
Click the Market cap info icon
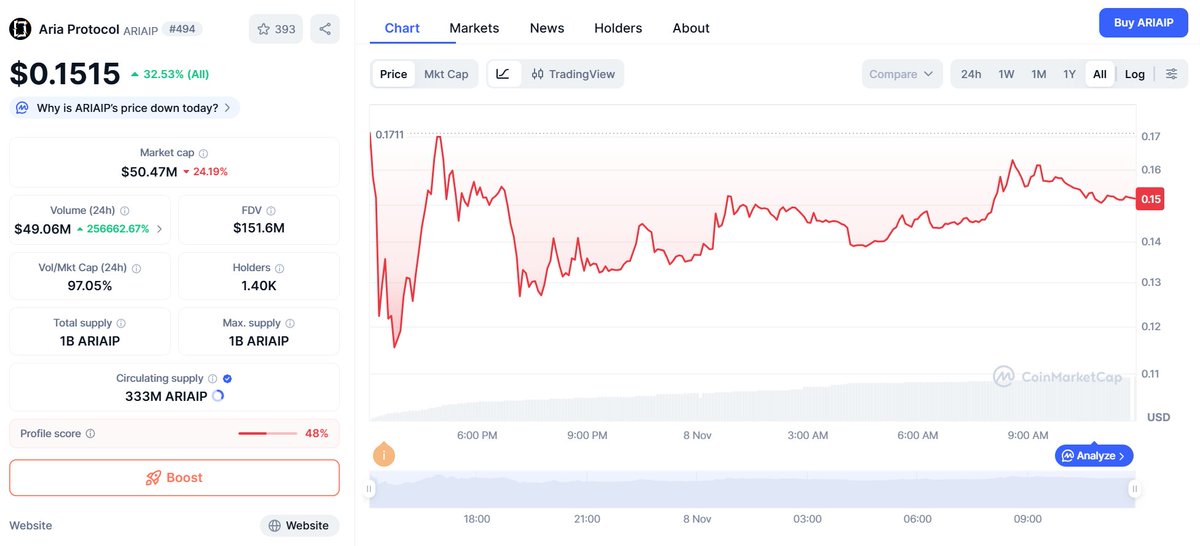point(204,153)
